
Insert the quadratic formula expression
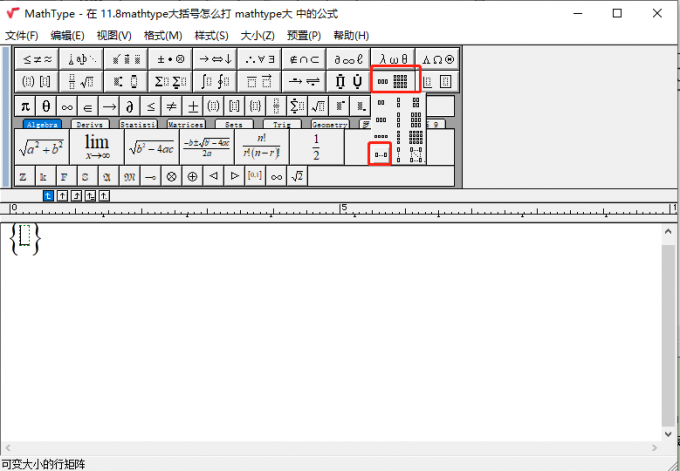[x=207, y=147]
